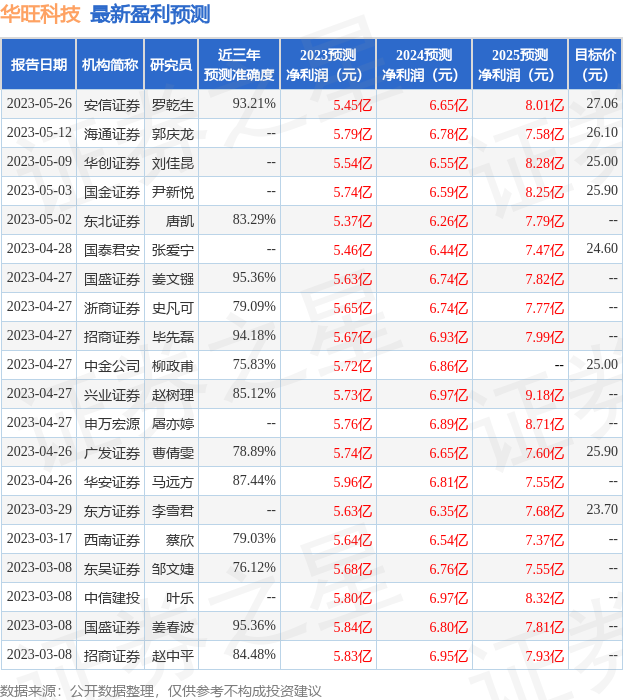Click institution 国泰君安
Screen dimensions: 623x700
pos(112,250)
